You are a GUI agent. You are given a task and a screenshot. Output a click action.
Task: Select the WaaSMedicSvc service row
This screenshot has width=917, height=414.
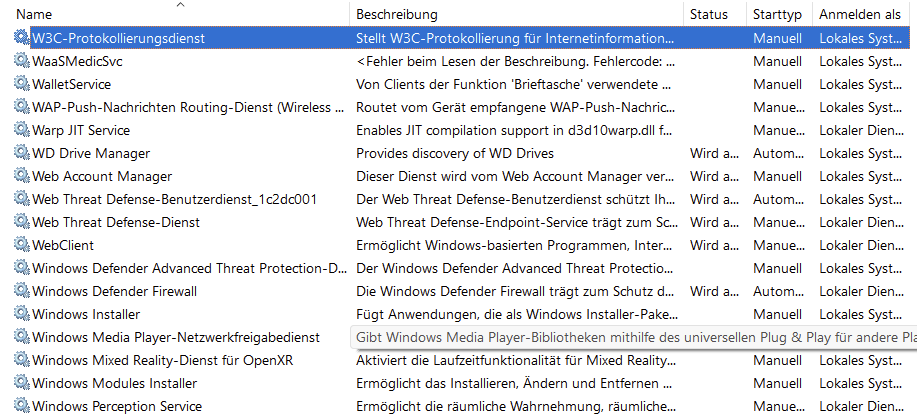(x=77, y=61)
